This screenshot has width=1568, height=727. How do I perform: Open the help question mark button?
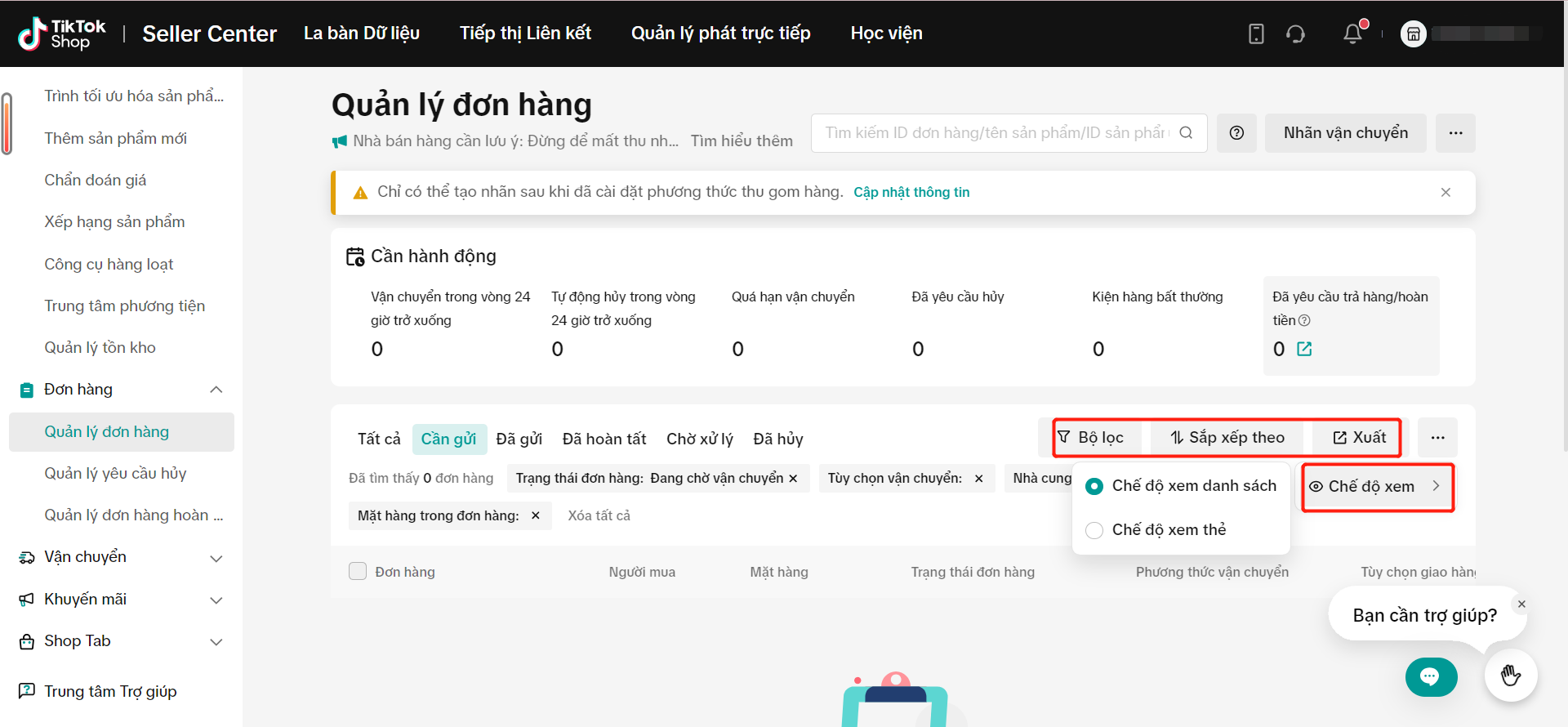1236,133
